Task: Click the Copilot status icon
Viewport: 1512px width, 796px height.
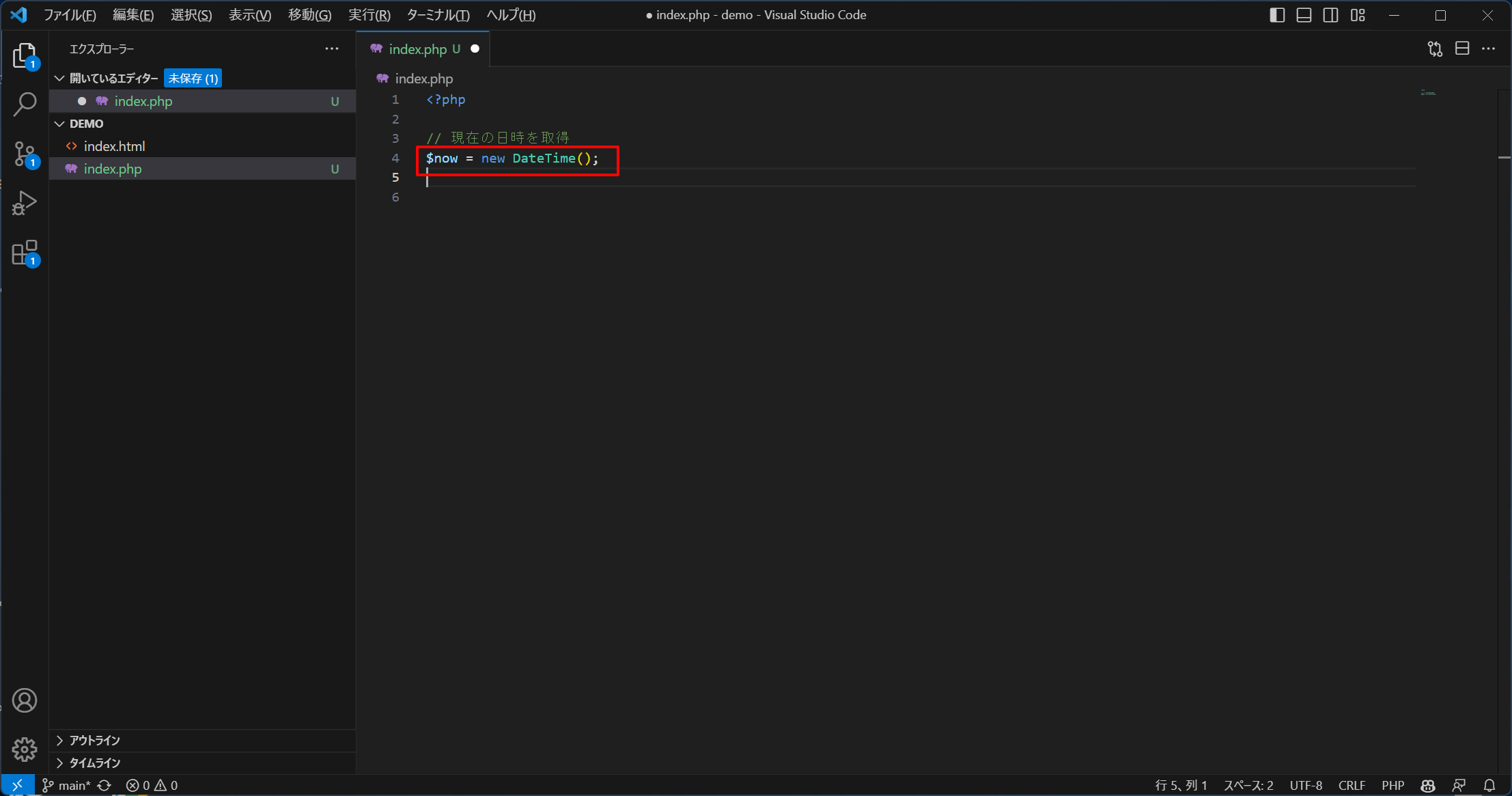Action: [x=1428, y=785]
